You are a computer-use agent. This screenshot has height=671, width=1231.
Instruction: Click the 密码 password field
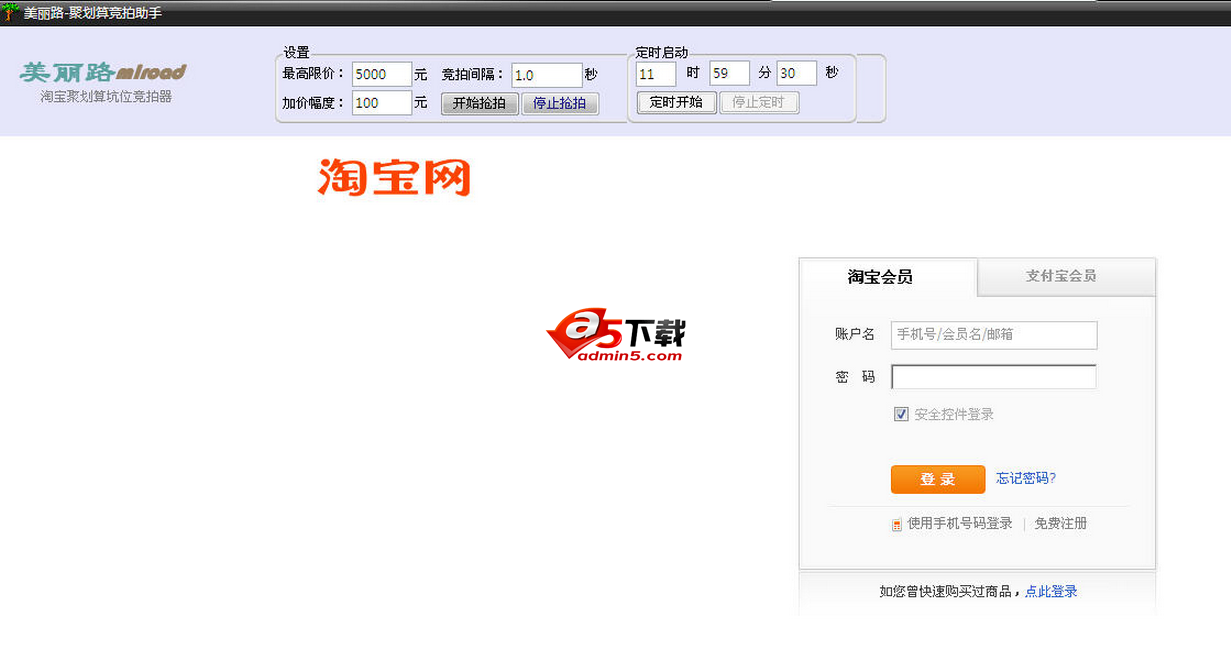(x=994, y=377)
